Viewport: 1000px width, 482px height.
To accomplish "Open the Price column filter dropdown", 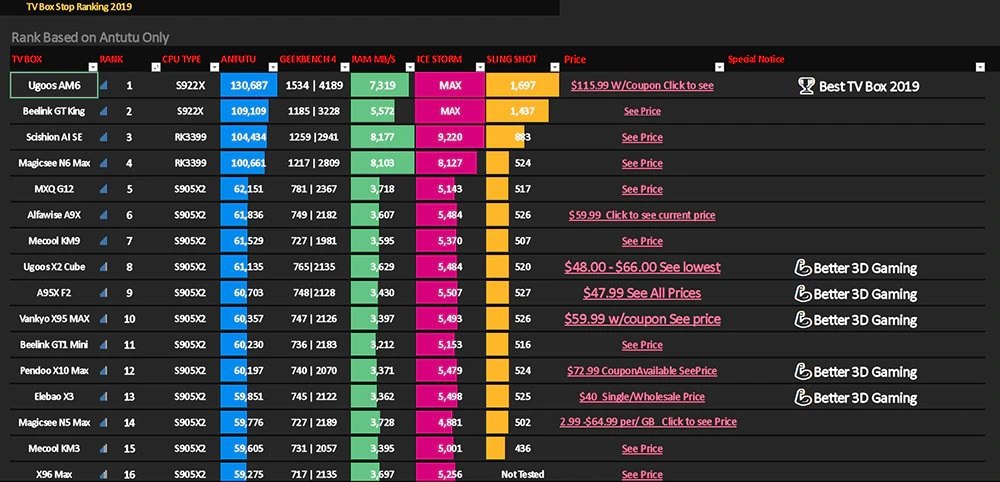I will tap(719, 67).
